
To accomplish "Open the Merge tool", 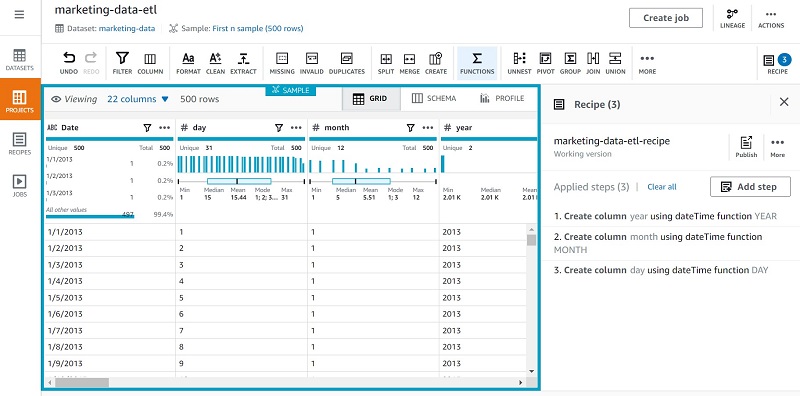I will [x=409, y=63].
